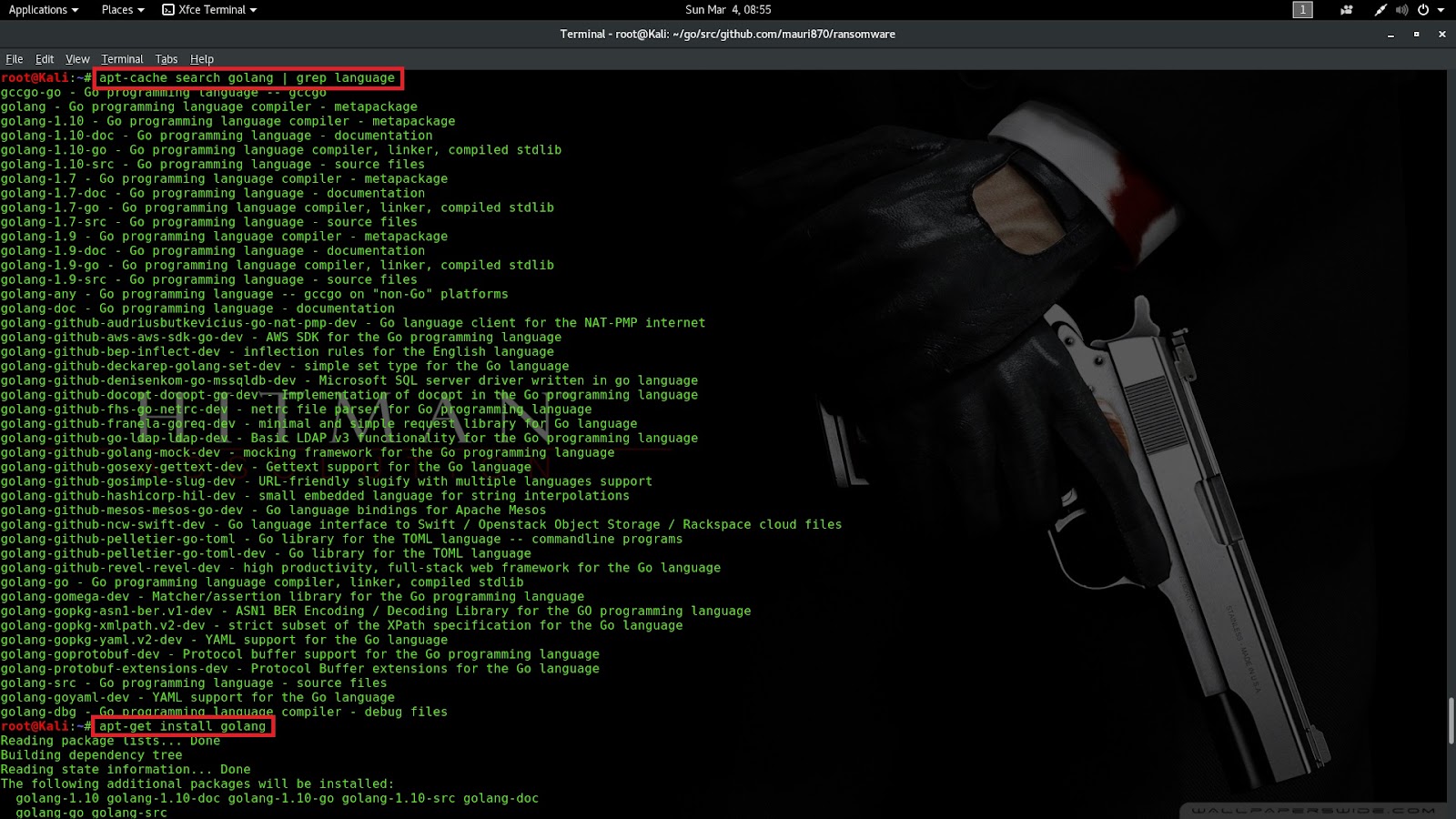This screenshot has width=1456, height=819.
Task: Open the Edit menu
Action: tap(45, 59)
